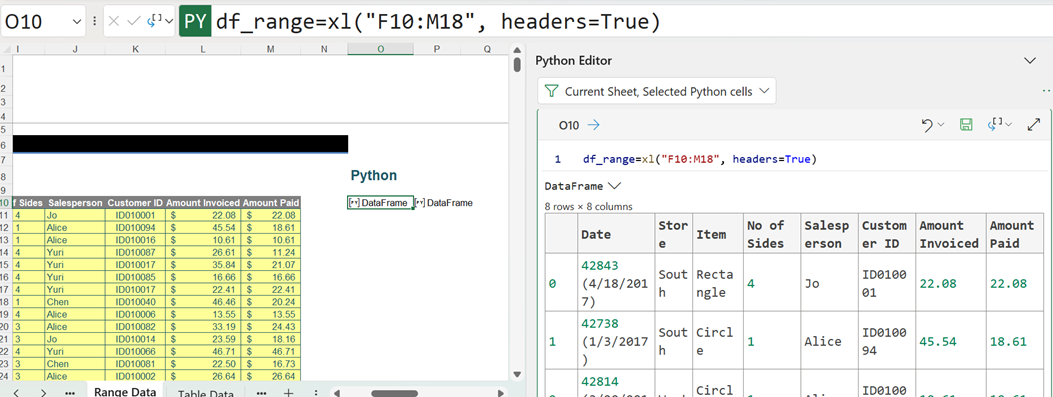
Task: Open the Python Editor more options ellipsis
Action: click(x=1046, y=91)
